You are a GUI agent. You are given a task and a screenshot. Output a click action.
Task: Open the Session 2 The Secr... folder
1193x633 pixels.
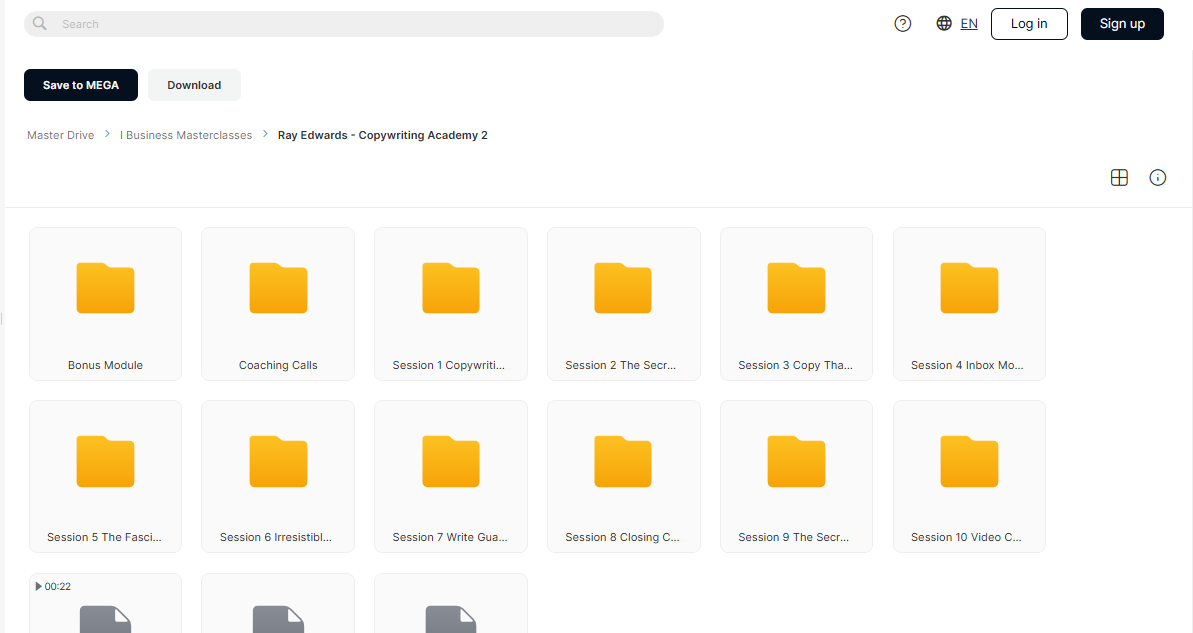(x=623, y=304)
